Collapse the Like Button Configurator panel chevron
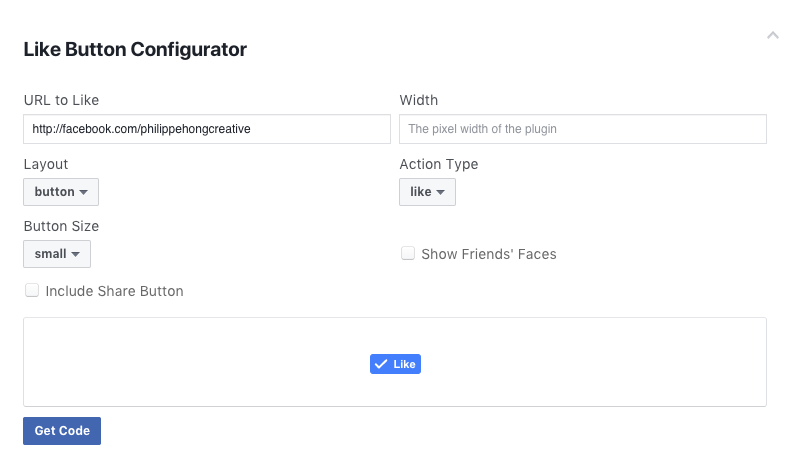This screenshot has height=463, width=791. coord(772,35)
